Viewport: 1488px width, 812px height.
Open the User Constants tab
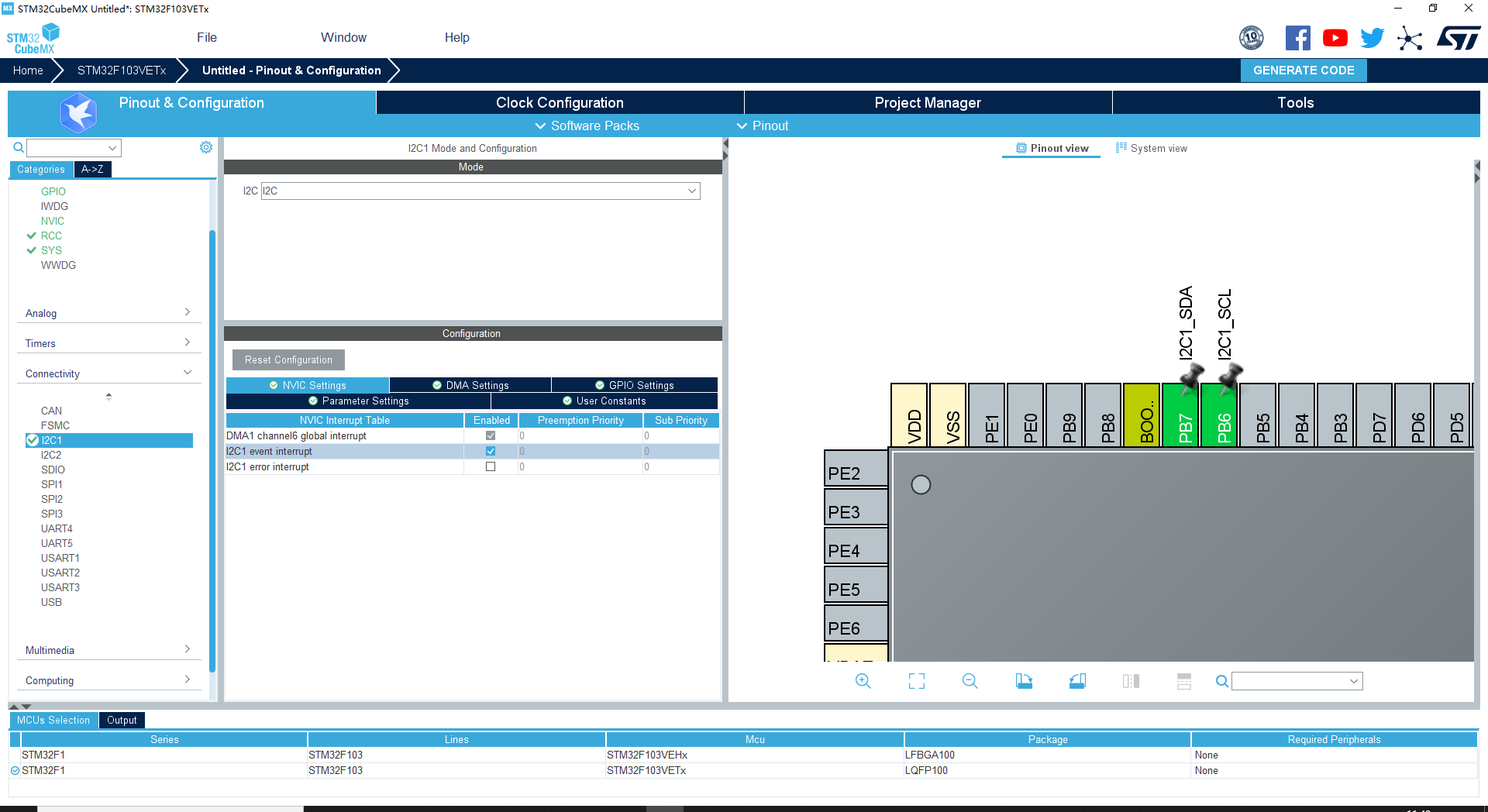pos(604,401)
